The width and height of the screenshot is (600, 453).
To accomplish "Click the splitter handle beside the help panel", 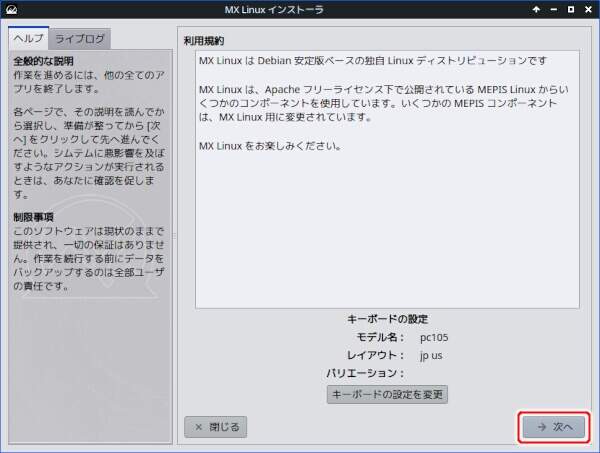I will click(x=174, y=237).
